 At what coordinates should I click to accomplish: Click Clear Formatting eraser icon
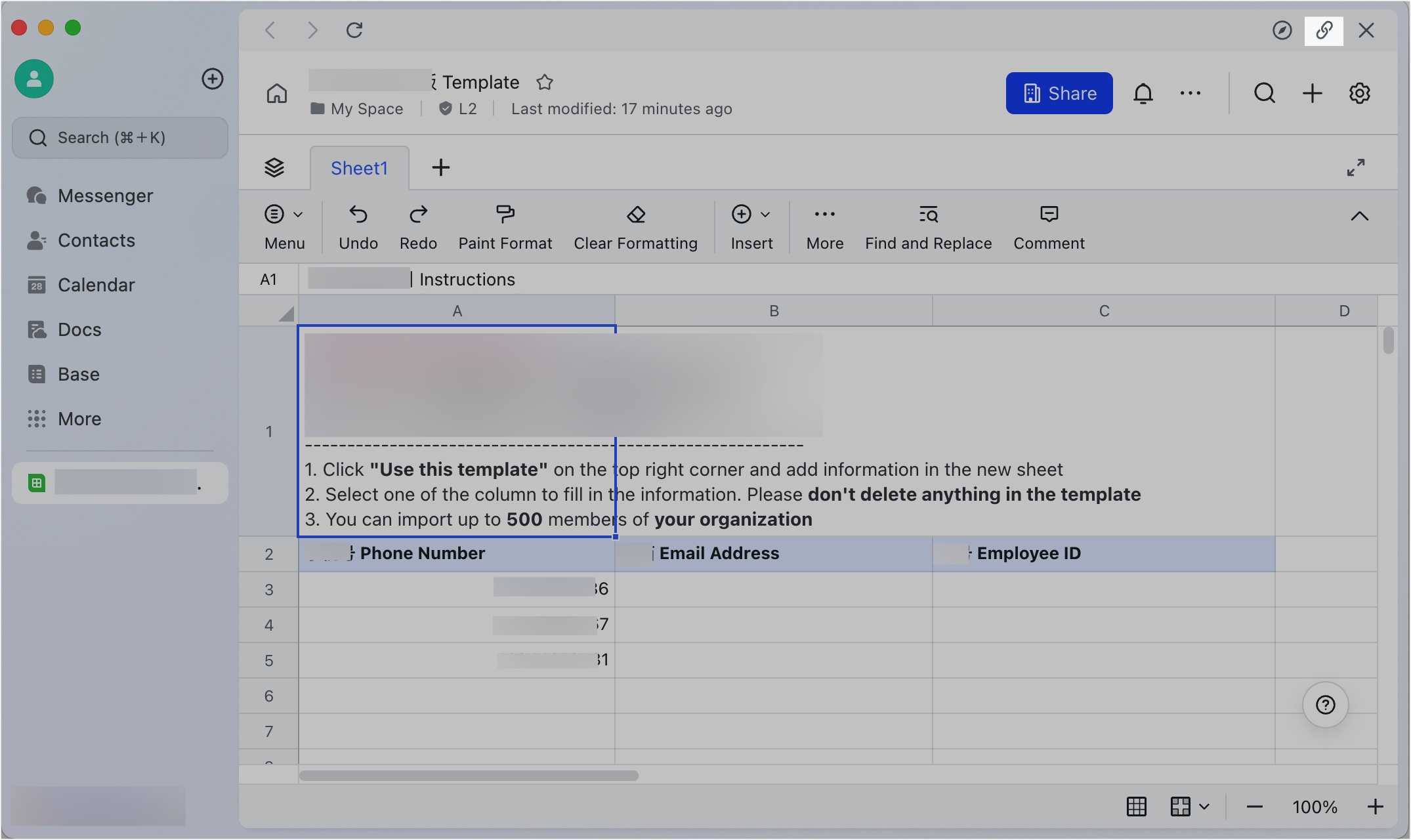635,215
